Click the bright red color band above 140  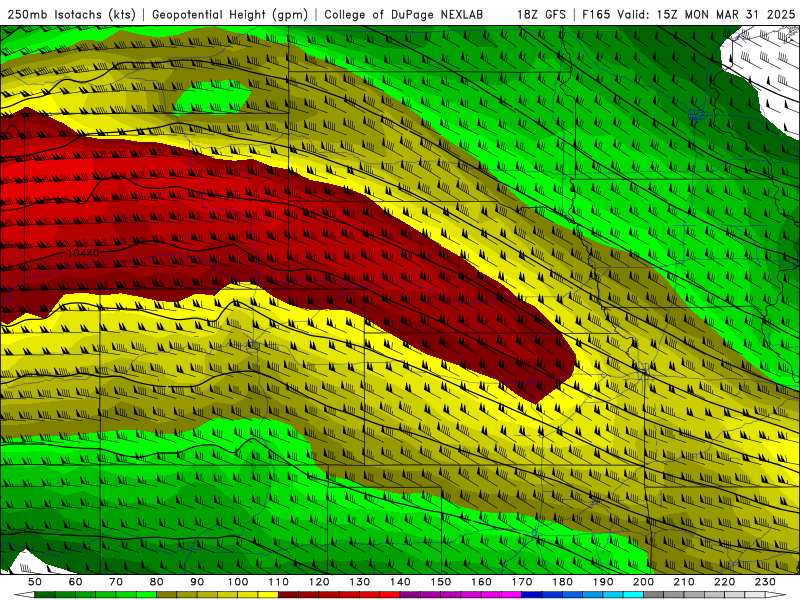click(x=390, y=595)
